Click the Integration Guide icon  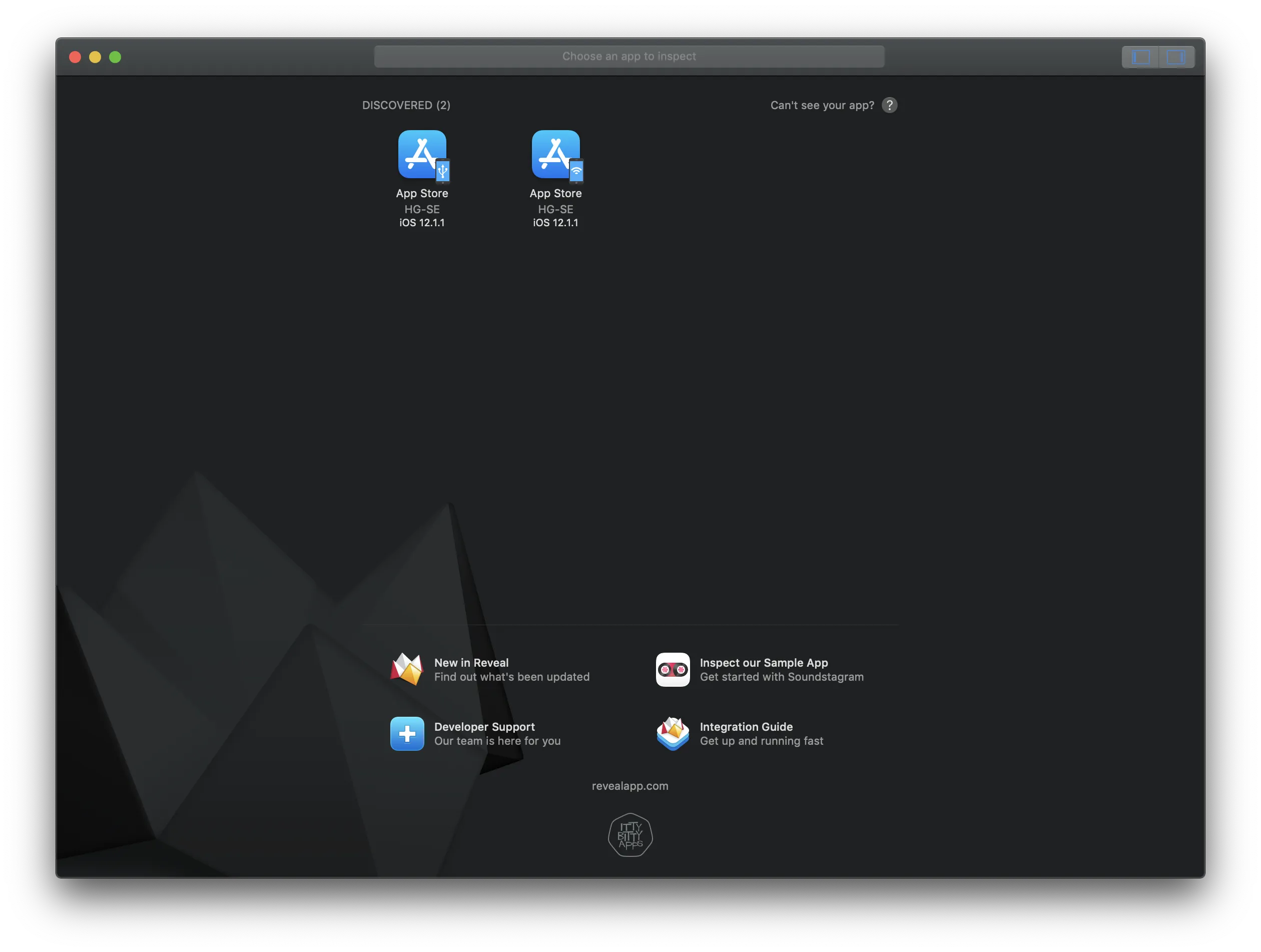[x=673, y=734]
